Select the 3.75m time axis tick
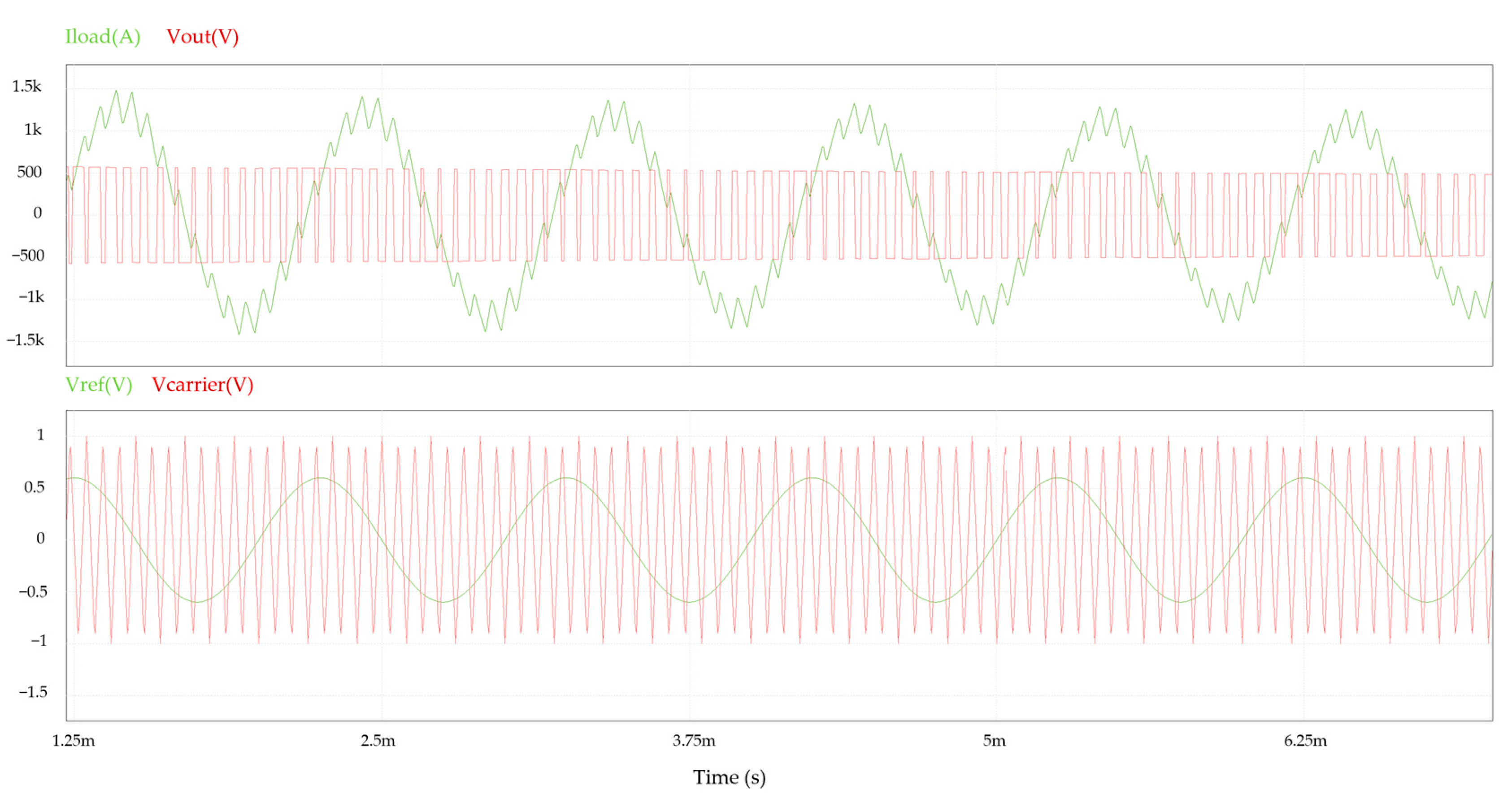1512x799 pixels. click(x=694, y=741)
